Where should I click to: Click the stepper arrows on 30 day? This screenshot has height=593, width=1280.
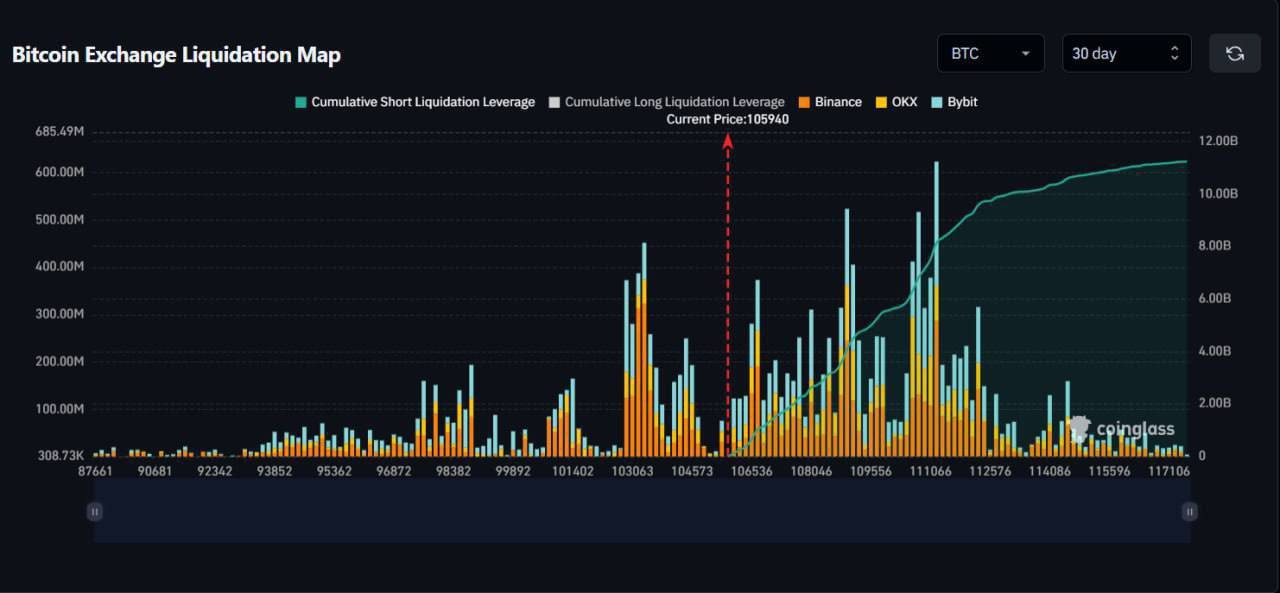point(1174,54)
